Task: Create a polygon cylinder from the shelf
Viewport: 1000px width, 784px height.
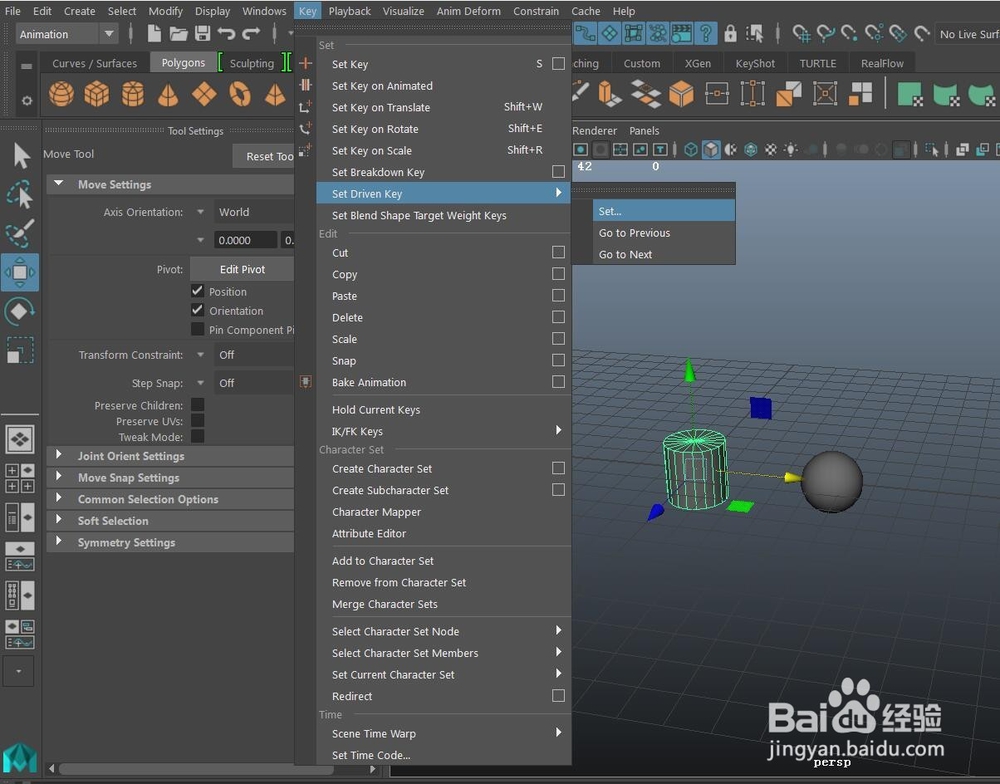Action: [x=133, y=94]
